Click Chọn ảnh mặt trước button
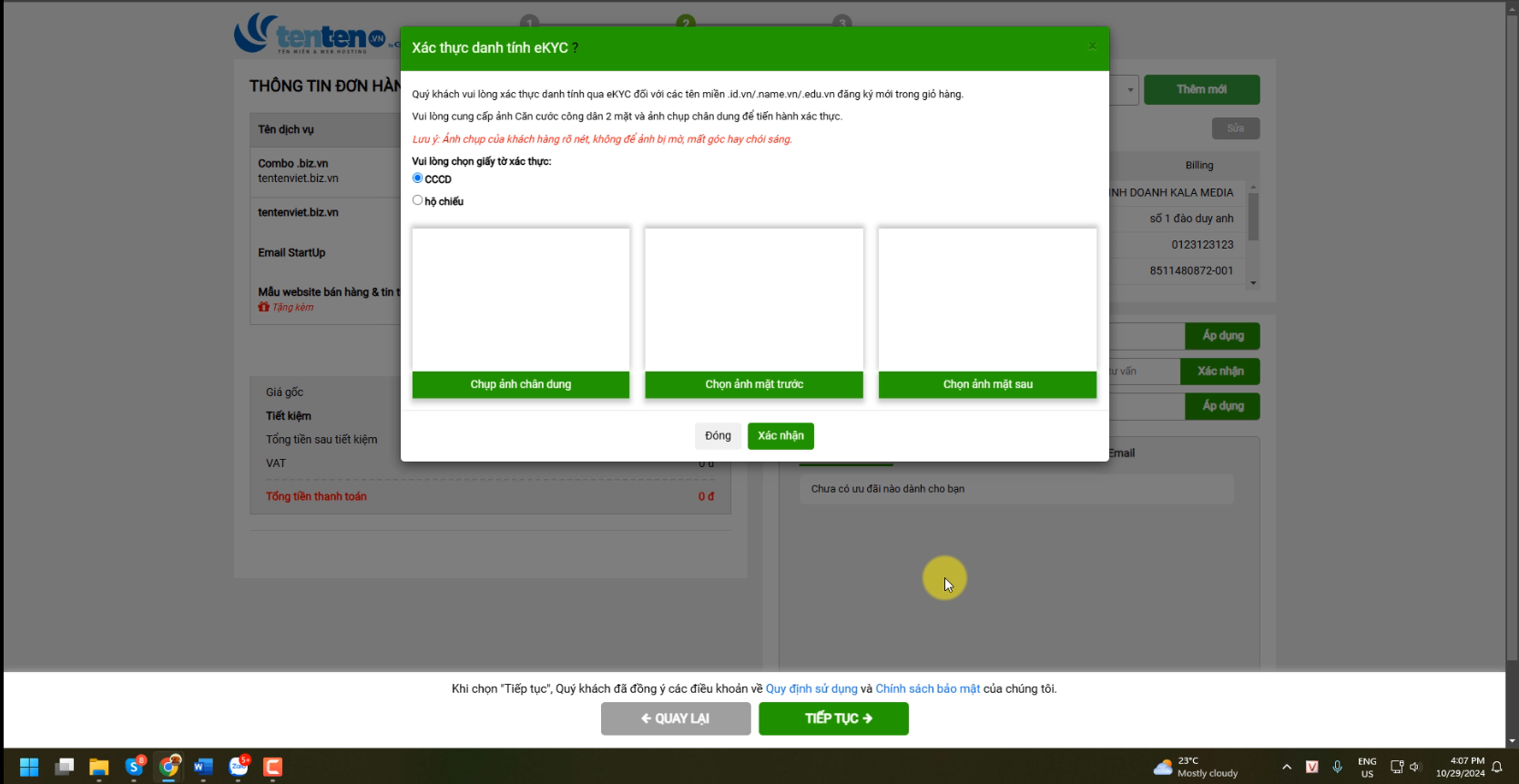 click(754, 384)
